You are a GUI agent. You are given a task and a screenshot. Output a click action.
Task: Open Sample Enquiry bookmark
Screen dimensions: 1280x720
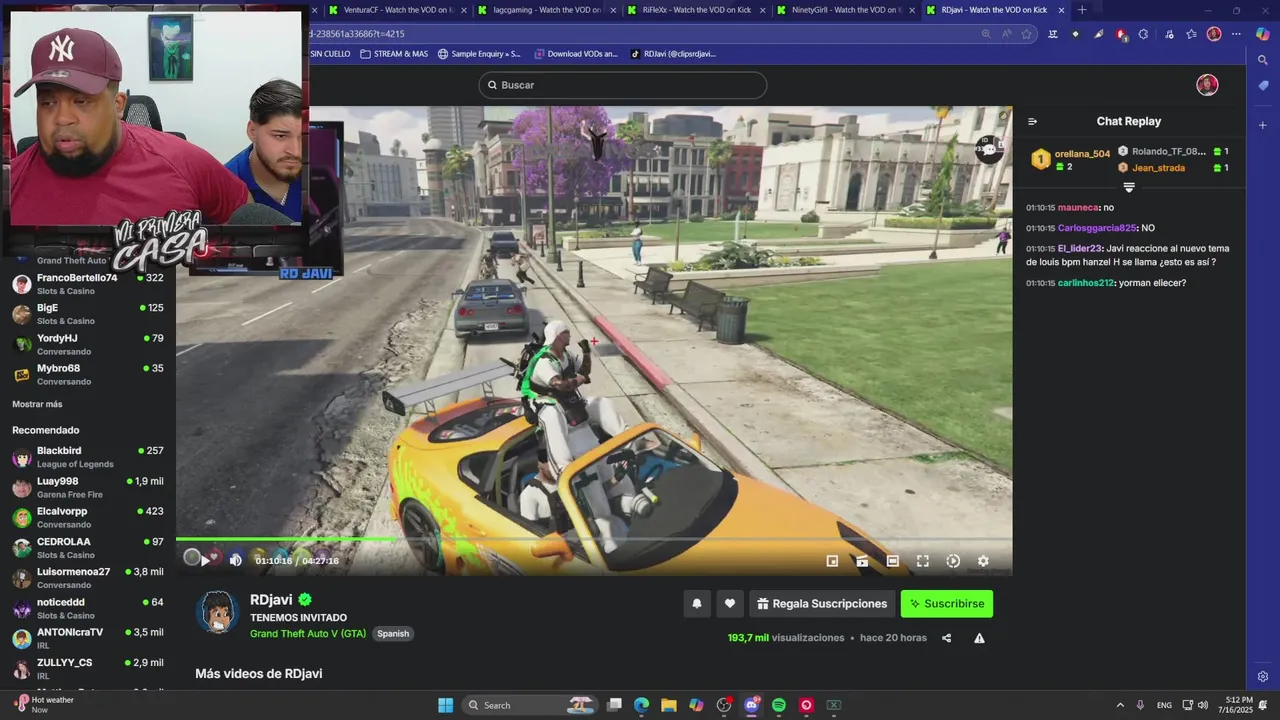(479, 54)
